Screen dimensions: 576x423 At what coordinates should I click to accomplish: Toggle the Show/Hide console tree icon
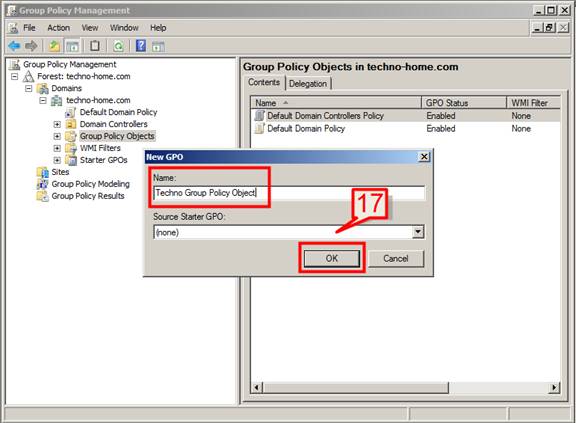(72, 46)
